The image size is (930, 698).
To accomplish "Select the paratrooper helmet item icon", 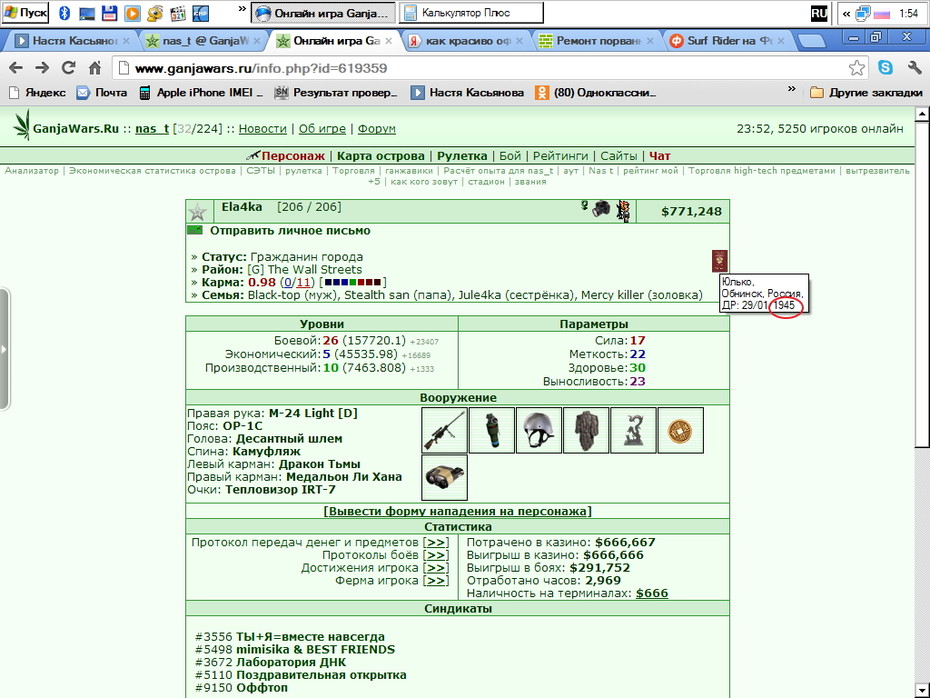I will click(539, 431).
